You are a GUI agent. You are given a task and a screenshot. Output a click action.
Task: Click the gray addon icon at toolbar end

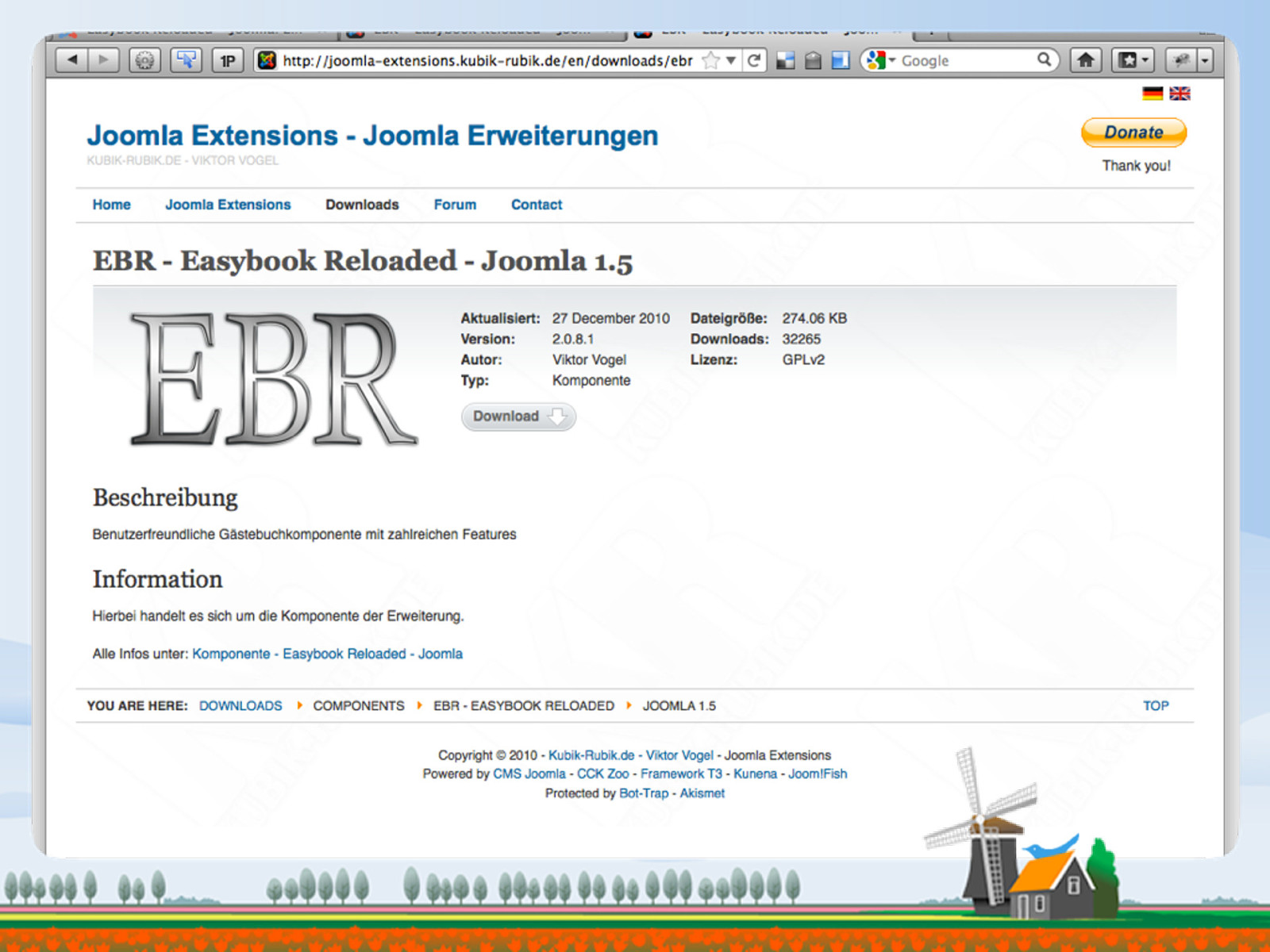[x=1181, y=60]
